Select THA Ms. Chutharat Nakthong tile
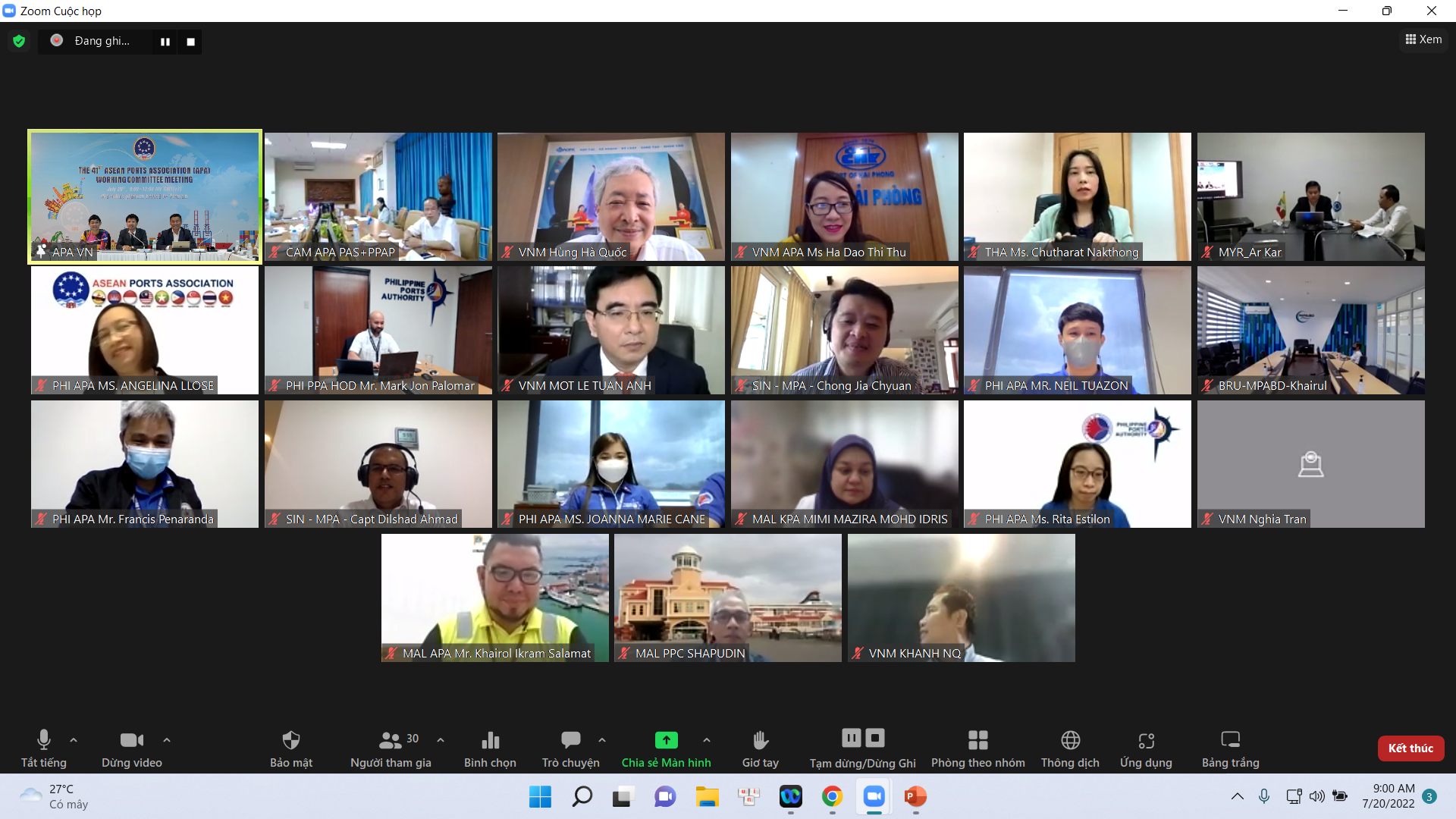 1078,196
